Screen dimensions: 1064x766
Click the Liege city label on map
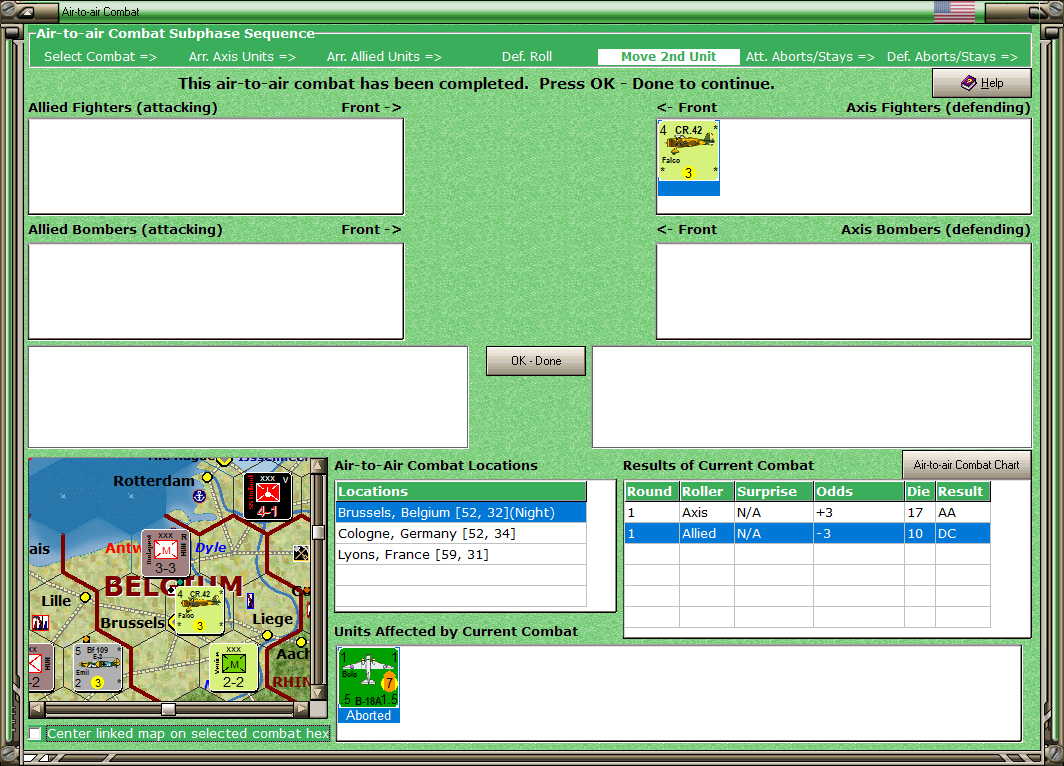click(x=273, y=619)
